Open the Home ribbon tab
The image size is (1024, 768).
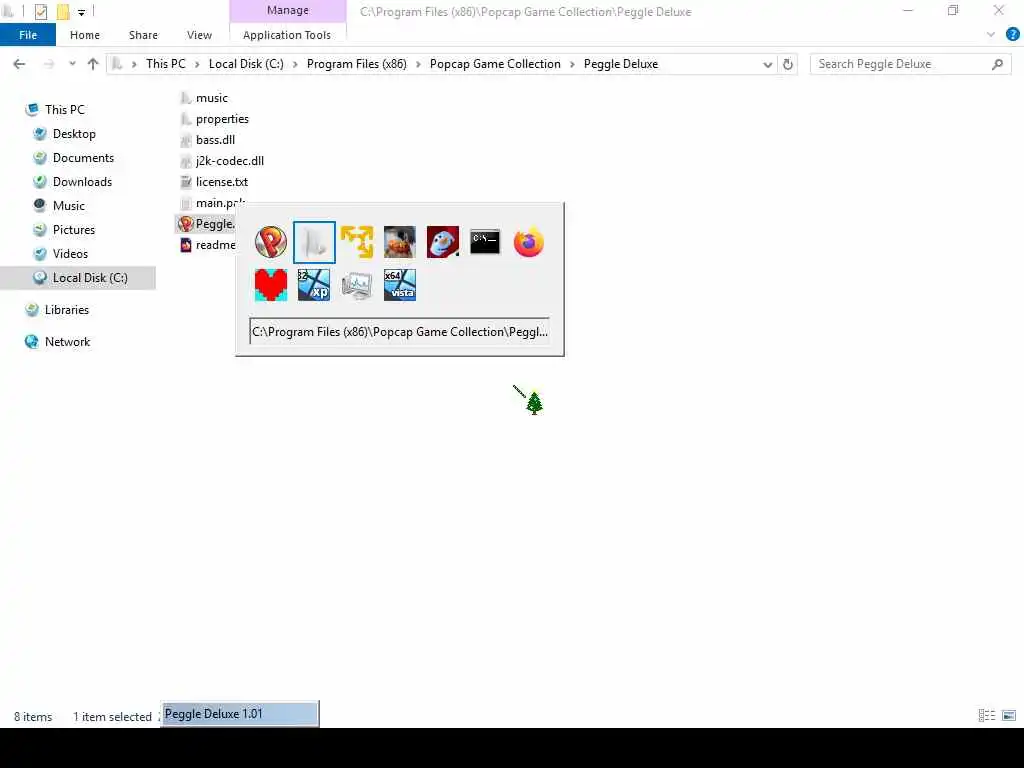pyautogui.click(x=85, y=35)
